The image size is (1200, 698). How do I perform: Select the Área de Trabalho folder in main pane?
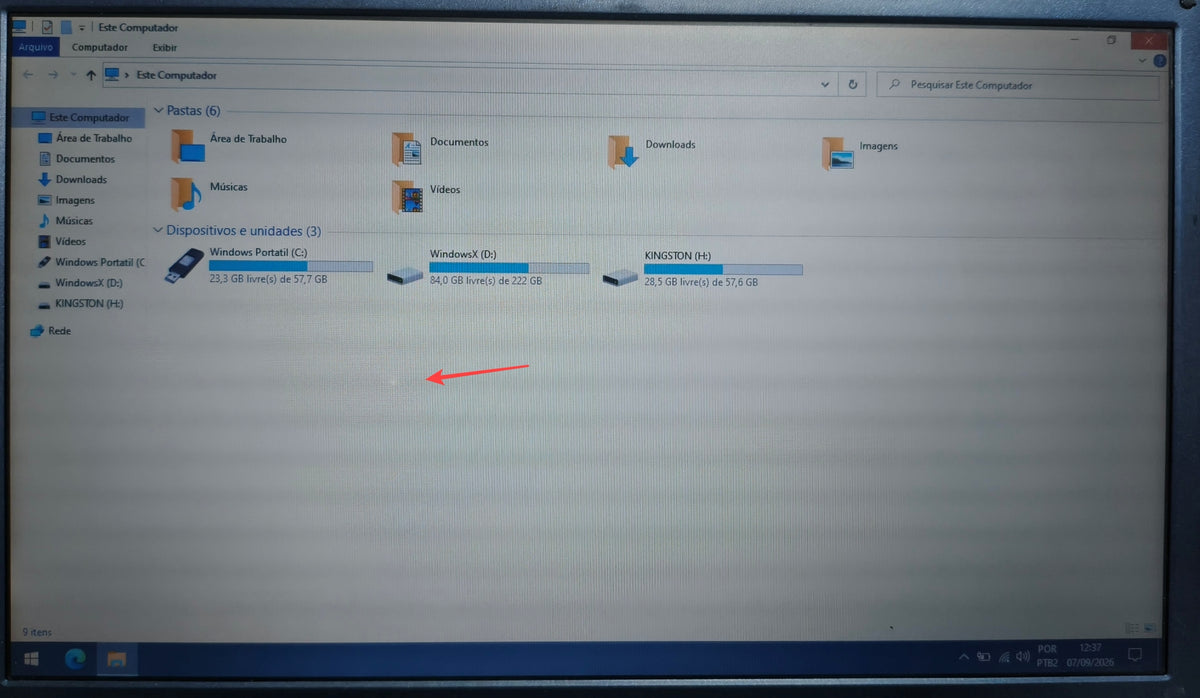point(228,145)
